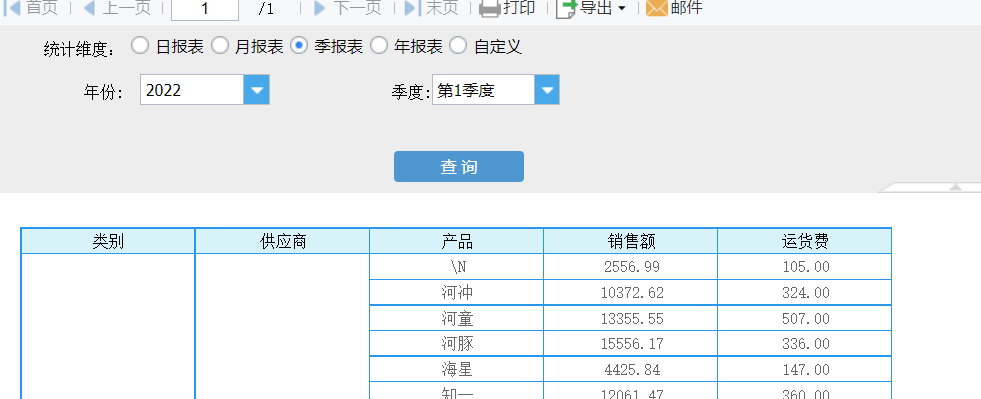
Task: Select the 日报表 radio option
Action: [x=140, y=46]
